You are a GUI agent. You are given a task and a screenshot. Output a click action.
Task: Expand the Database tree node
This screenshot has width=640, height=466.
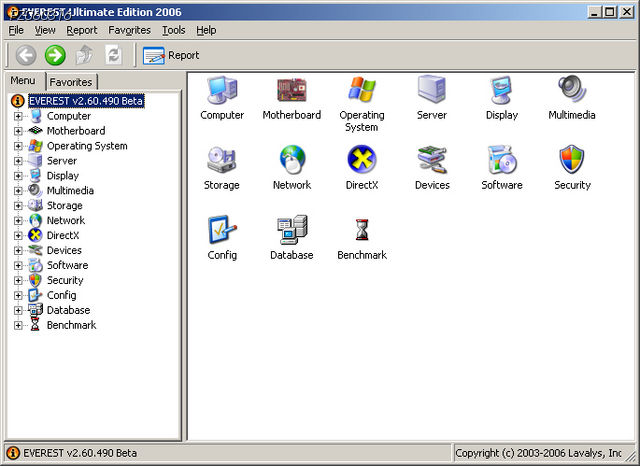tap(18, 310)
